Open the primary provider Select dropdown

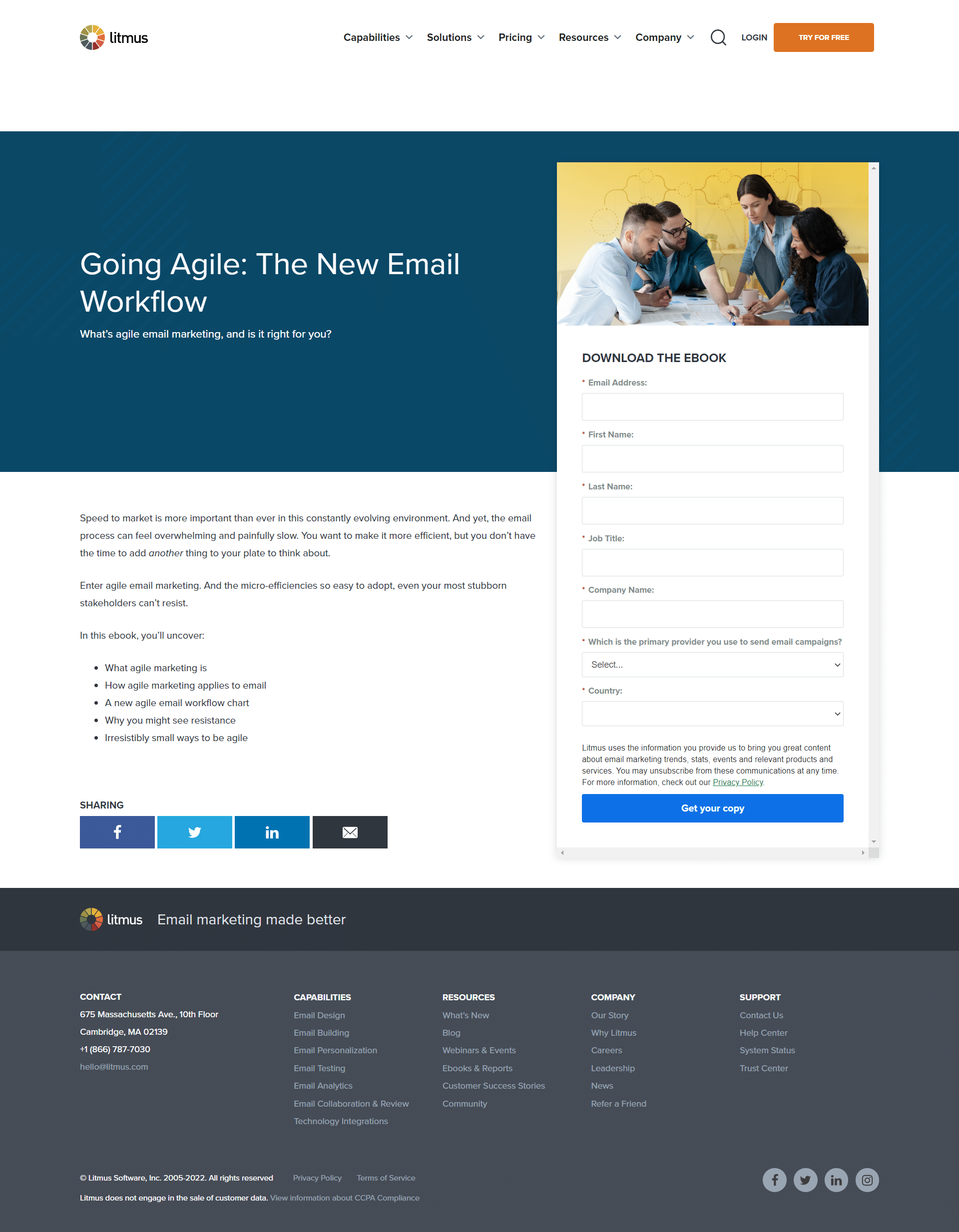(712, 665)
